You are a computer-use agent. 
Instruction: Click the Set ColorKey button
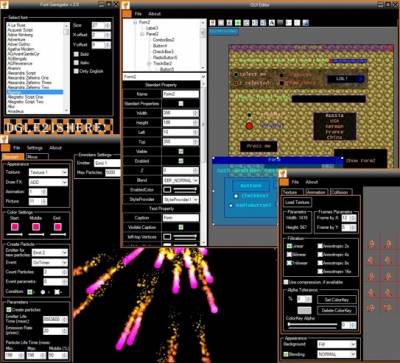click(336, 299)
